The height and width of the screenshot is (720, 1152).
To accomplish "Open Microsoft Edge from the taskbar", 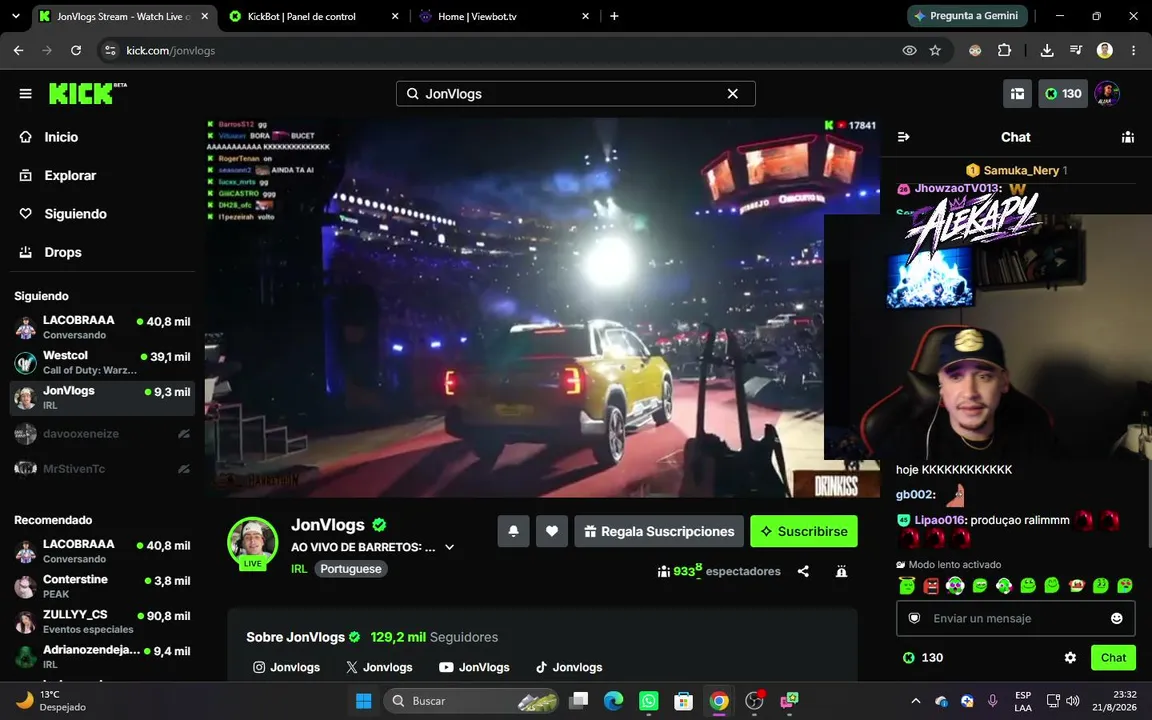I will 613,701.
